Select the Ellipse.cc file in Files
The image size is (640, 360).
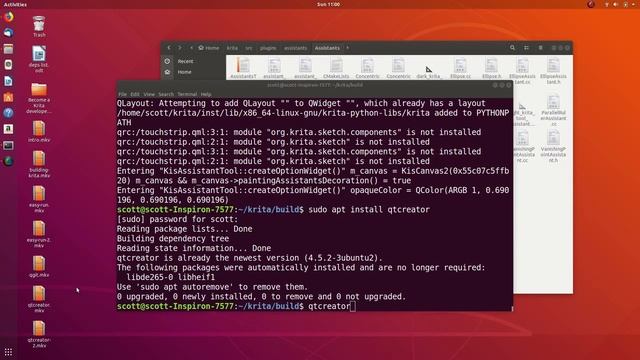click(x=460, y=68)
